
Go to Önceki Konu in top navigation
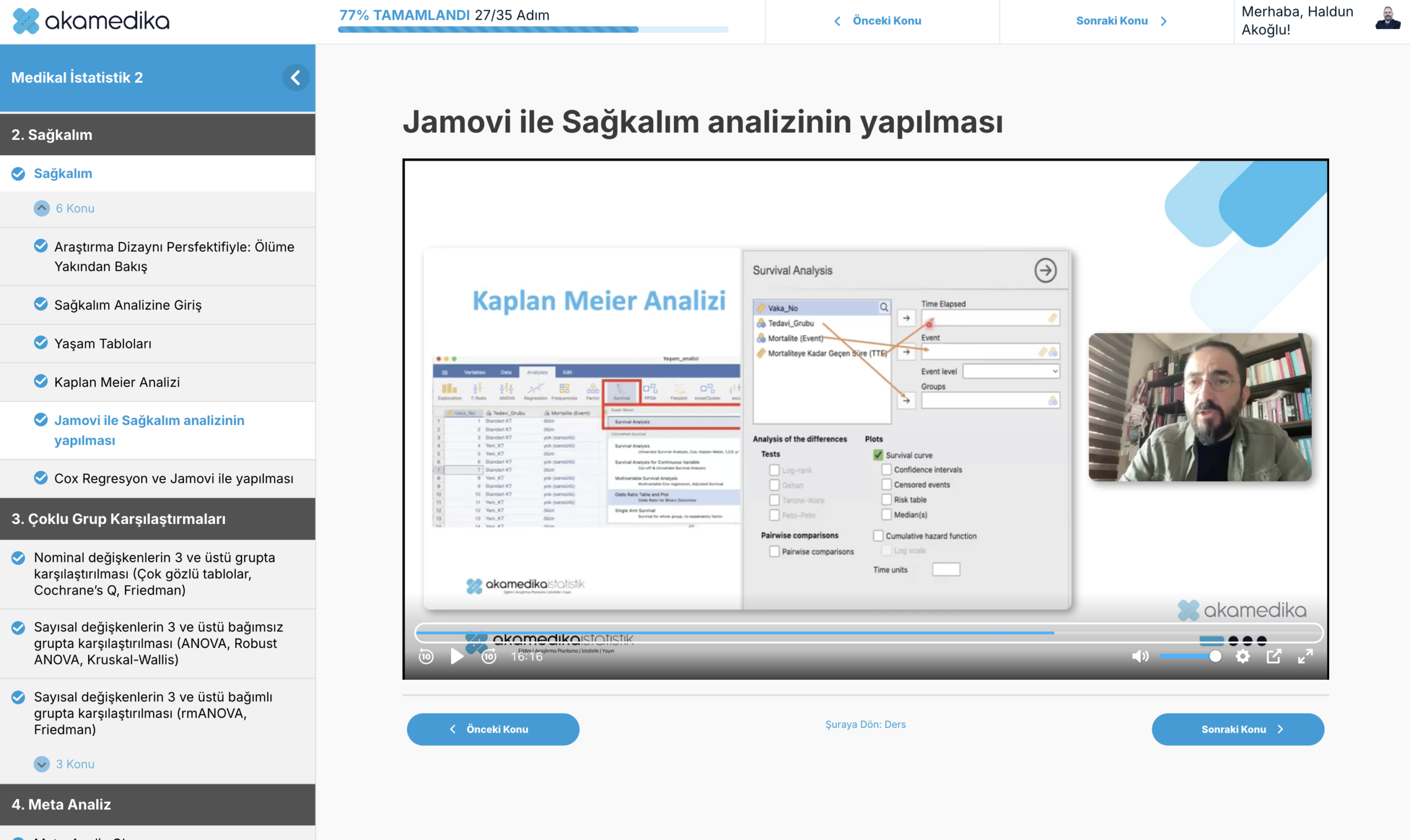878,21
